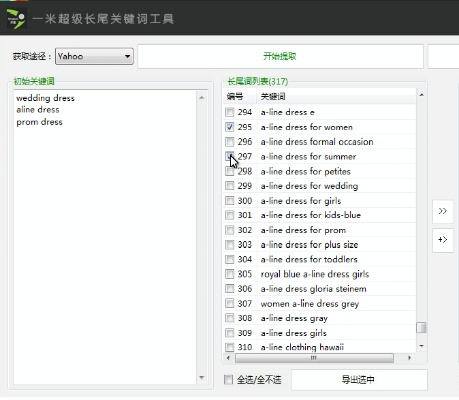Check the box for row 308

(230, 318)
